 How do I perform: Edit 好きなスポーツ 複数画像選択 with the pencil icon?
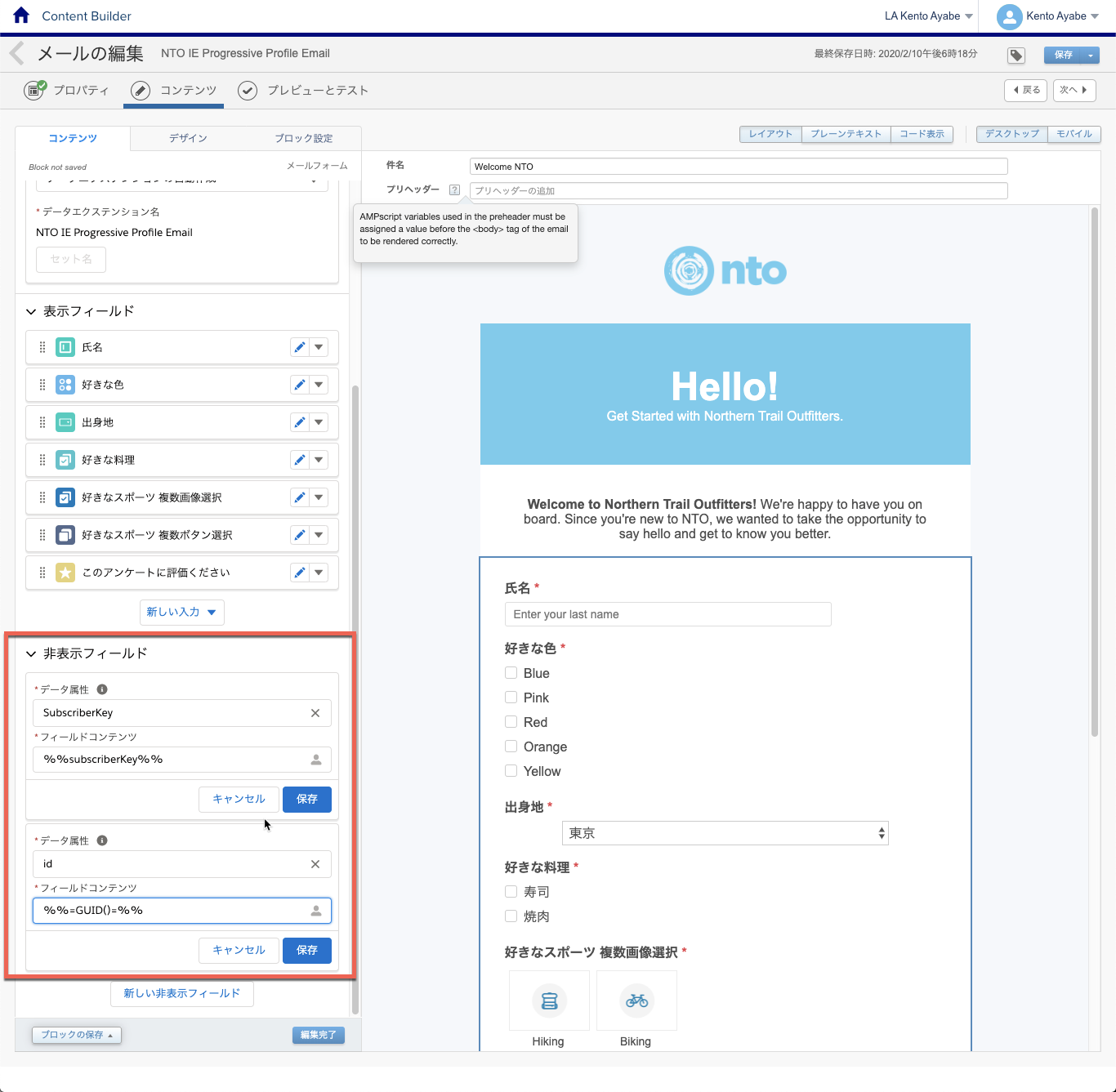(x=300, y=497)
